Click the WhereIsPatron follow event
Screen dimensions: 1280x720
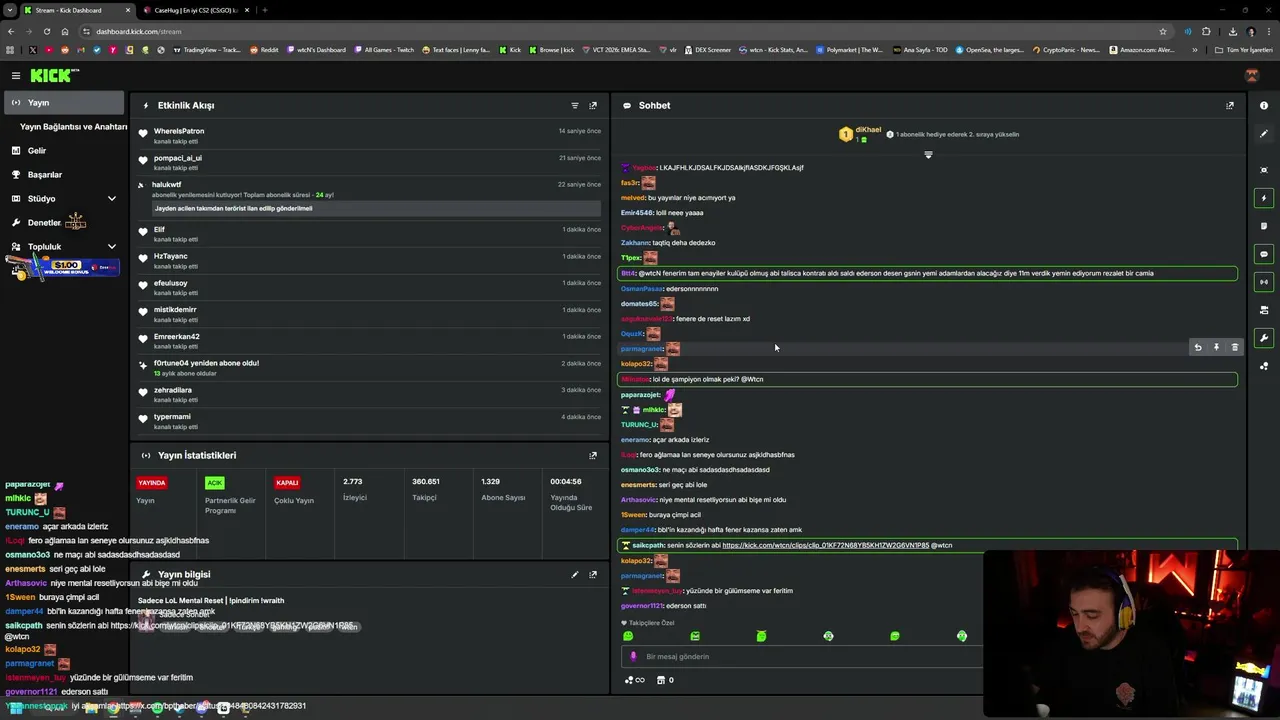(x=370, y=135)
